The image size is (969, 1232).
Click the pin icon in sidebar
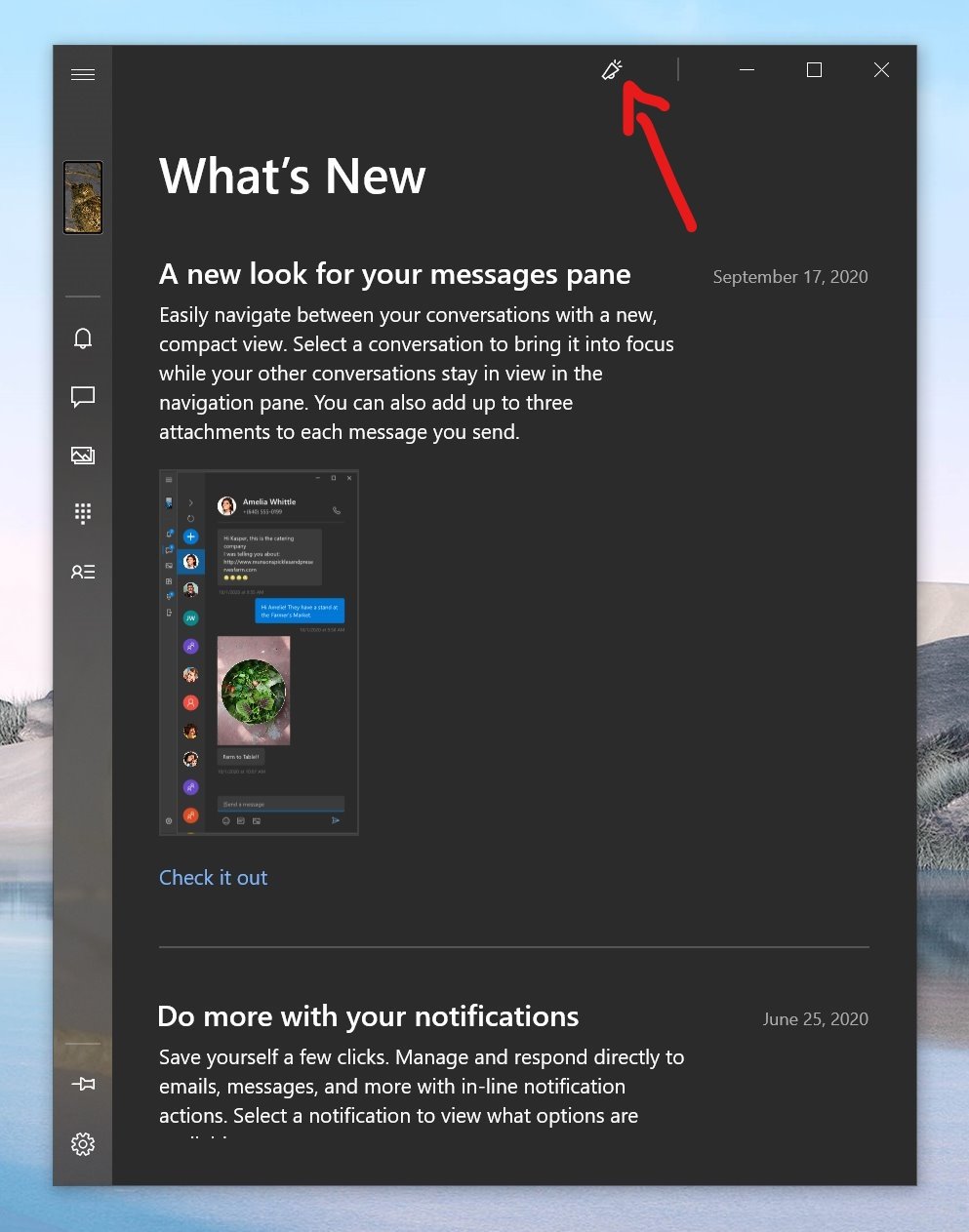83,1084
